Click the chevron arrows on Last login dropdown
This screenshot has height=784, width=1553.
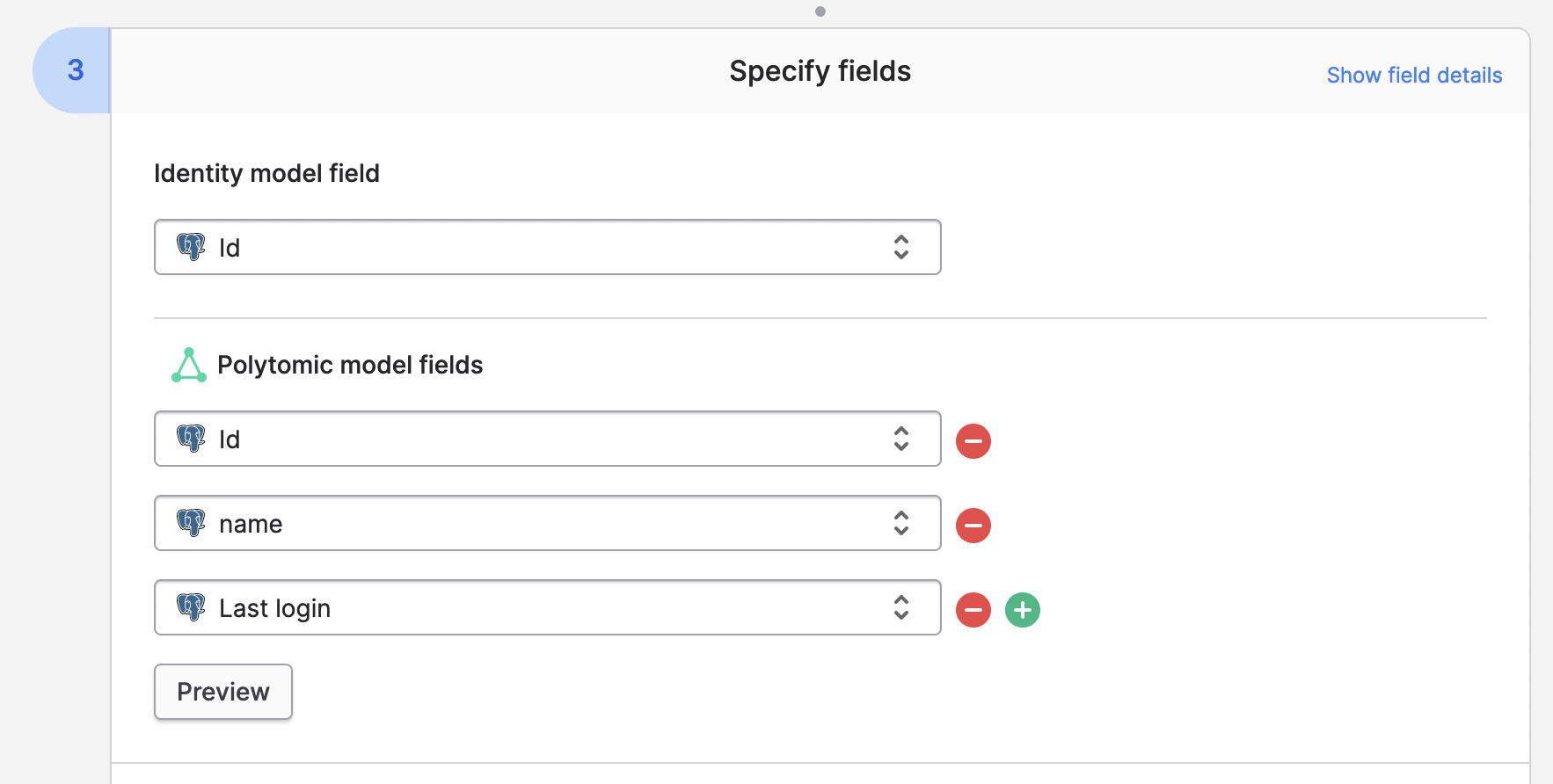(900, 607)
